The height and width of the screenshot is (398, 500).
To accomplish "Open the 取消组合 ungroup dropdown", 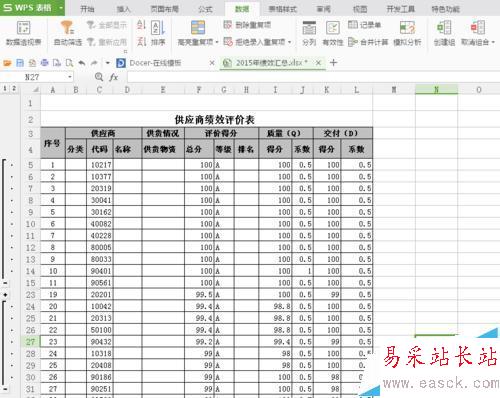I will [493, 42].
